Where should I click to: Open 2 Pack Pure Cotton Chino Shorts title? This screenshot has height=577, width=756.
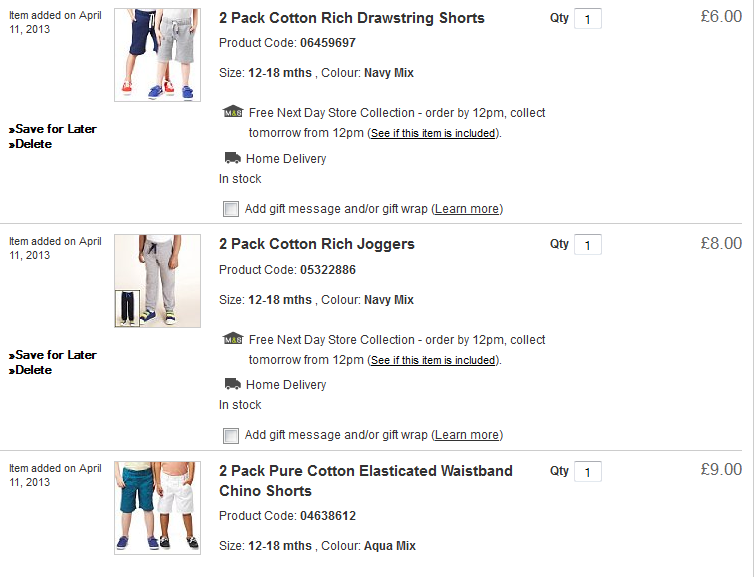click(x=365, y=481)
